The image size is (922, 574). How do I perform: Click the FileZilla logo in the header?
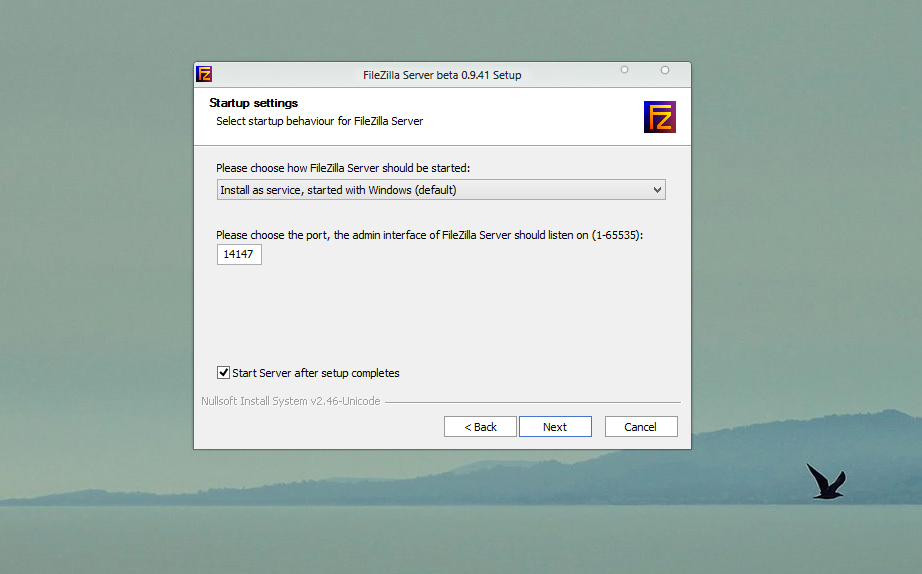click(x=660, y=116)
